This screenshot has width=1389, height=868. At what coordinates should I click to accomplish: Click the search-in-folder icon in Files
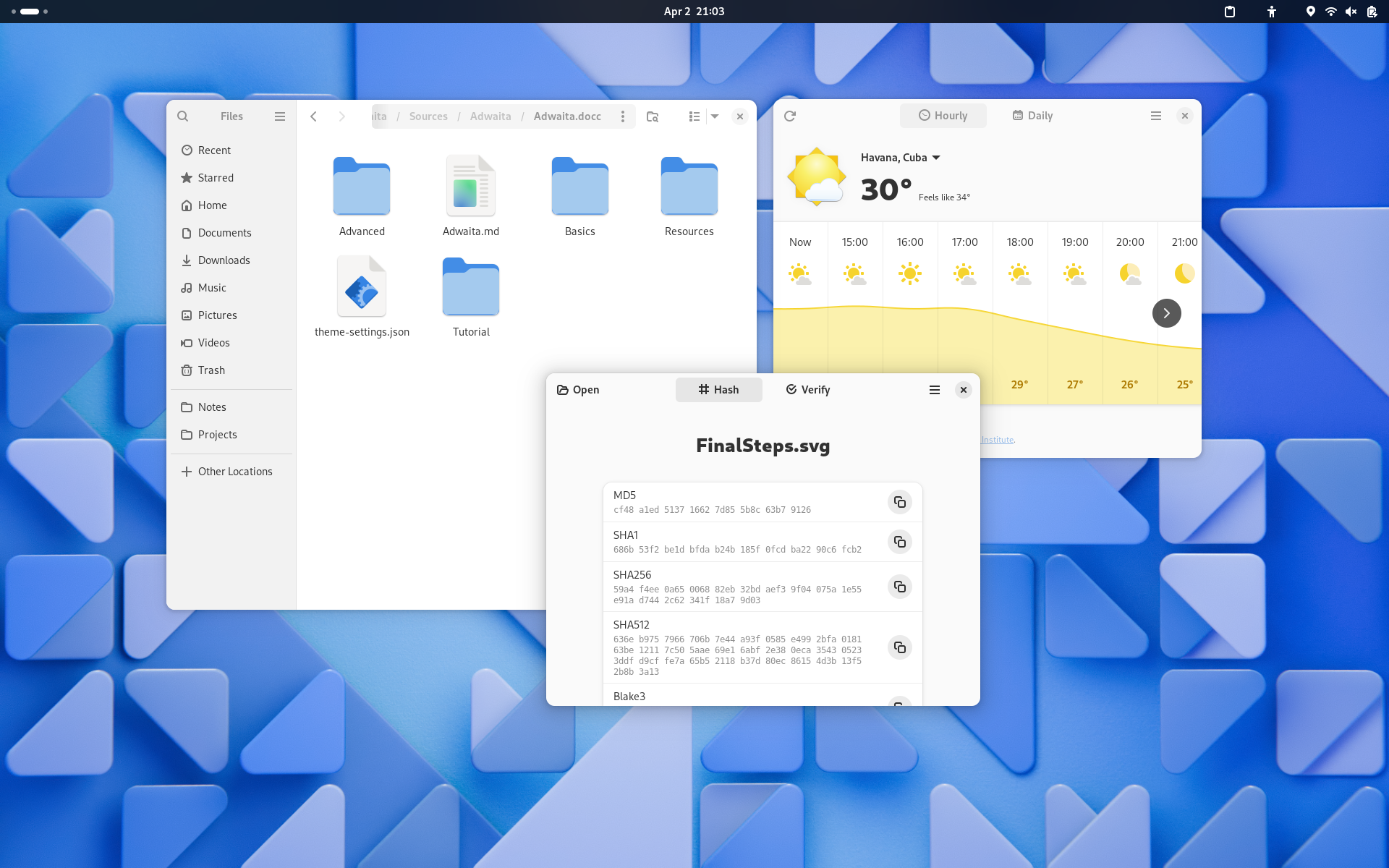pos(653,116)
